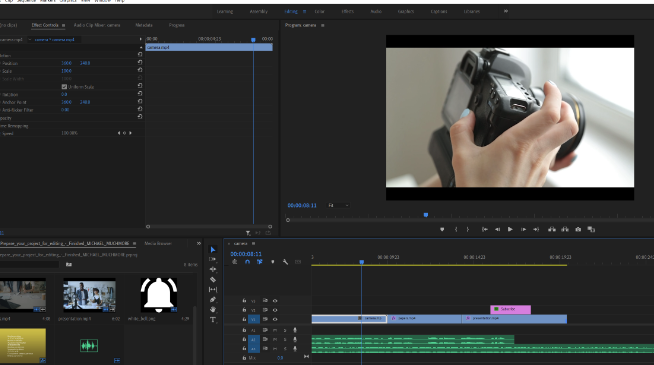Click the Extract button in Program monitor
Image resolution: width=654 pixels, height=365 pixels.
[x=565, y=229]
